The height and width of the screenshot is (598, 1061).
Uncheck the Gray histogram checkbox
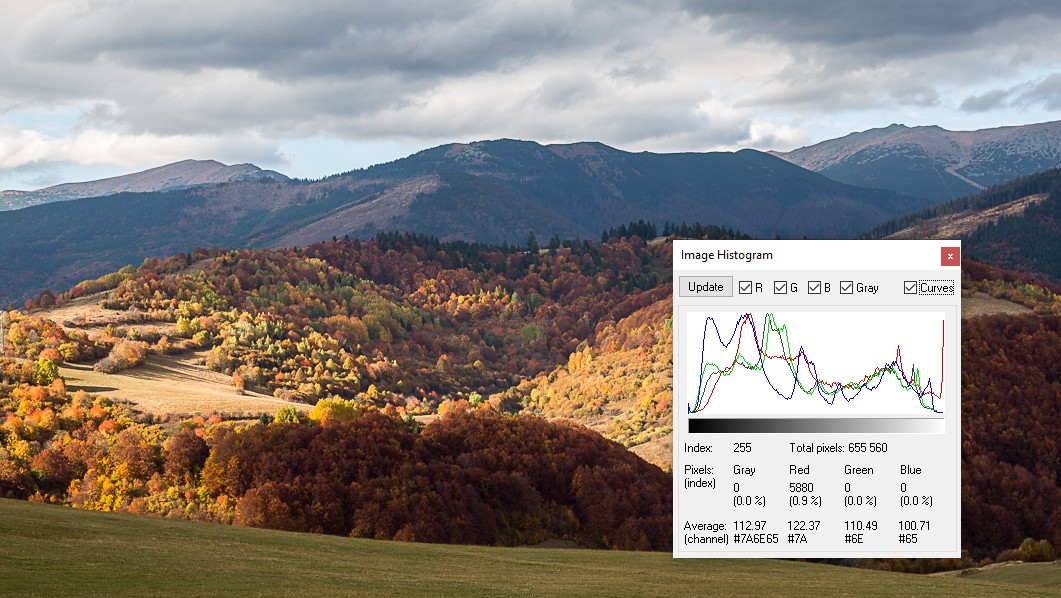[847, 288]
